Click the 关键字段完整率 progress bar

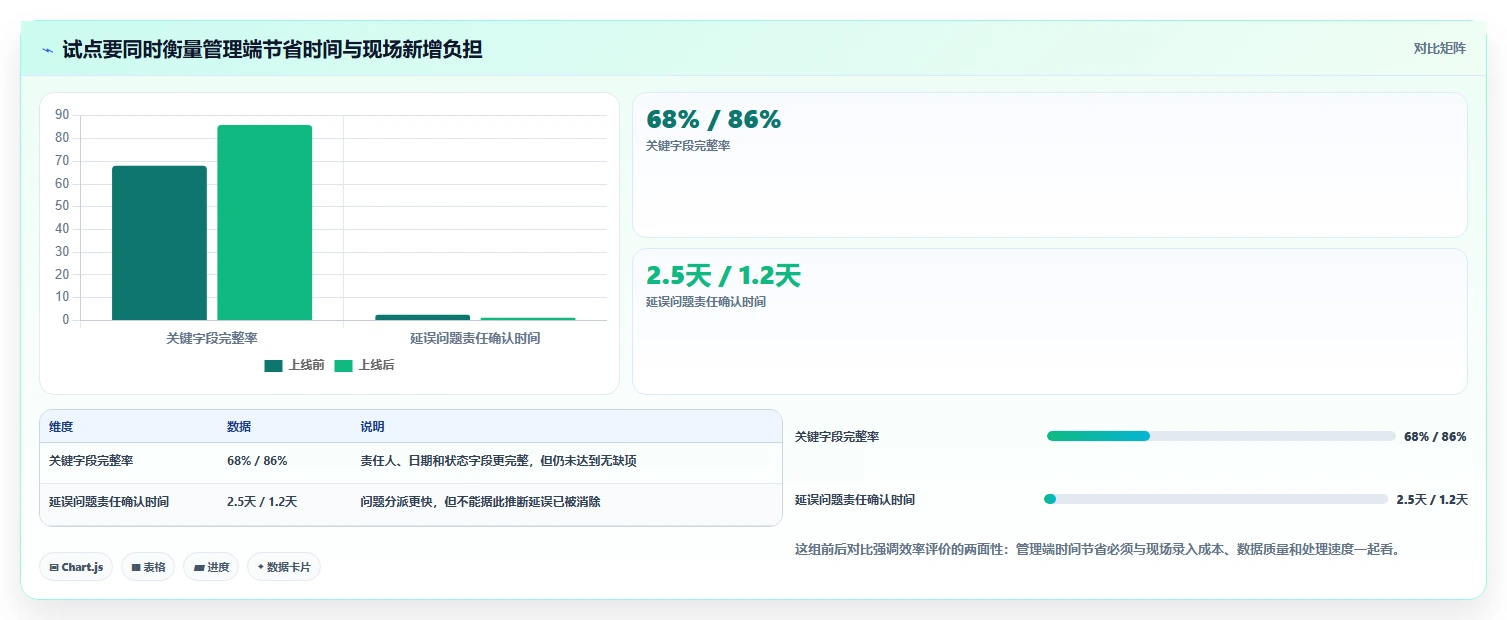click(1221, 436)
